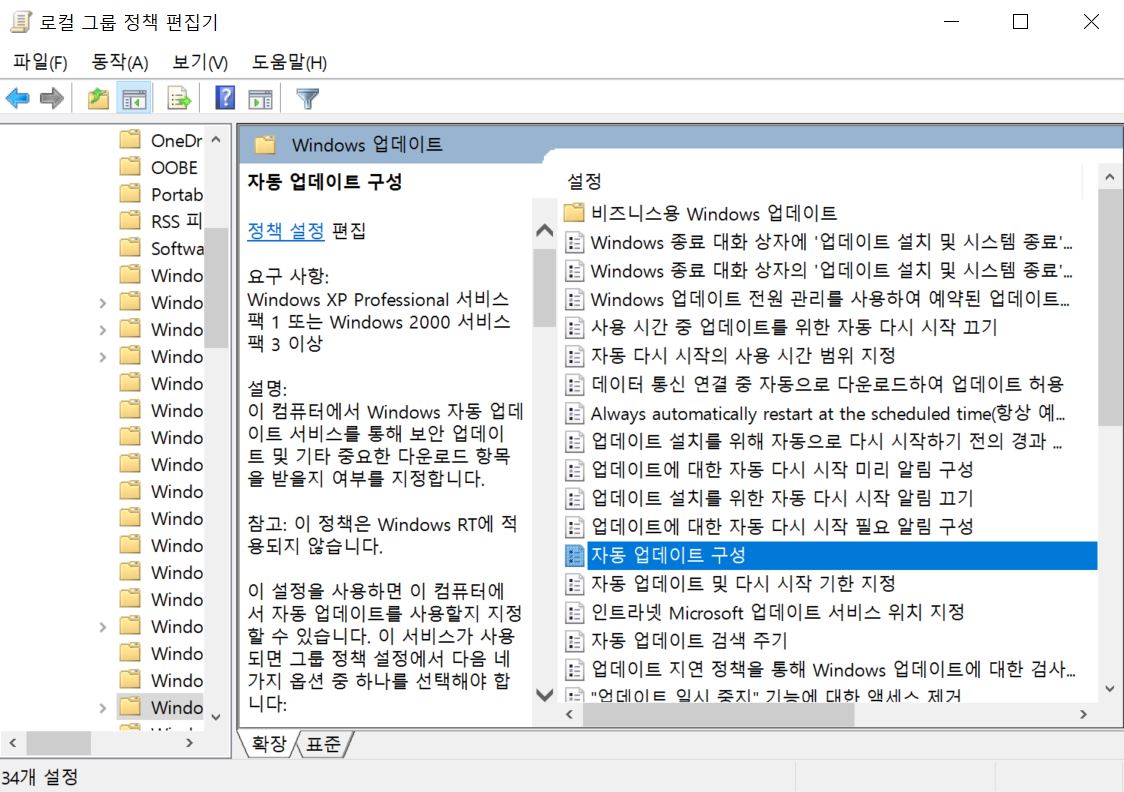Click the Softwa folder icon in tree
The width and height of the screenshot is (1124, 792).
[x=130, y=247]
